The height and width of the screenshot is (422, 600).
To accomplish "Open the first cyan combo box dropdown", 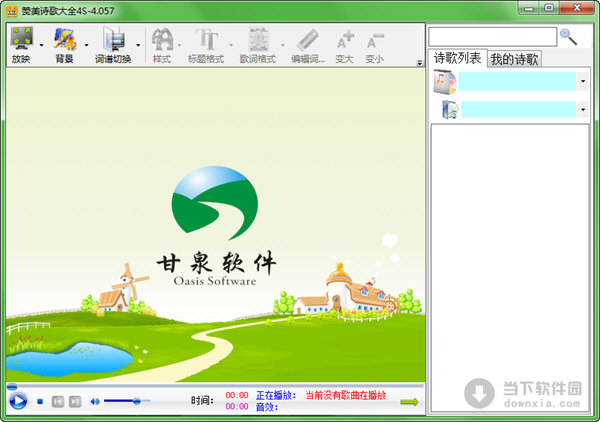I will [x=583, y=81].
